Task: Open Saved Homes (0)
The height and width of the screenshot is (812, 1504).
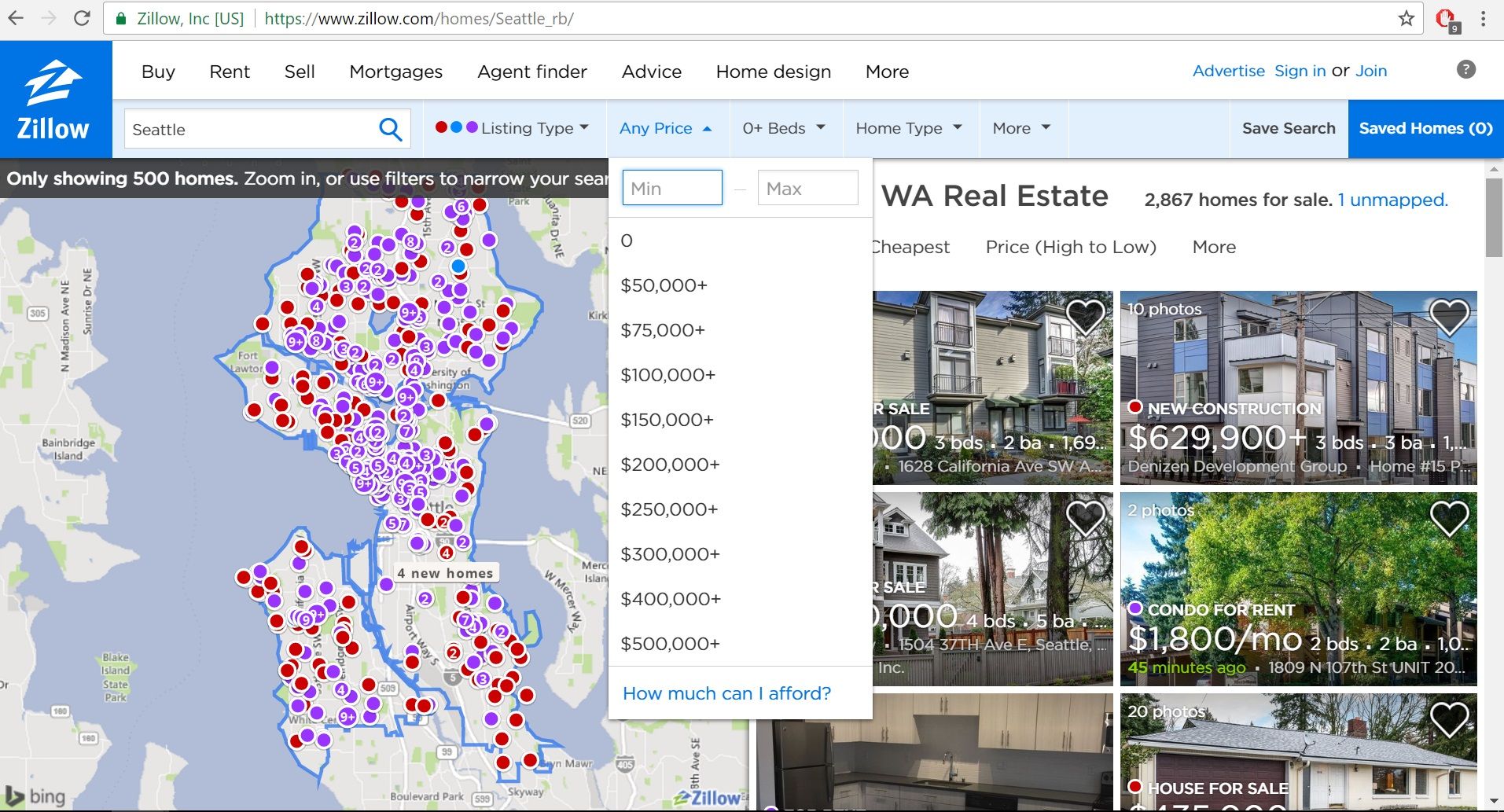Action: [x=1425, y=128]
